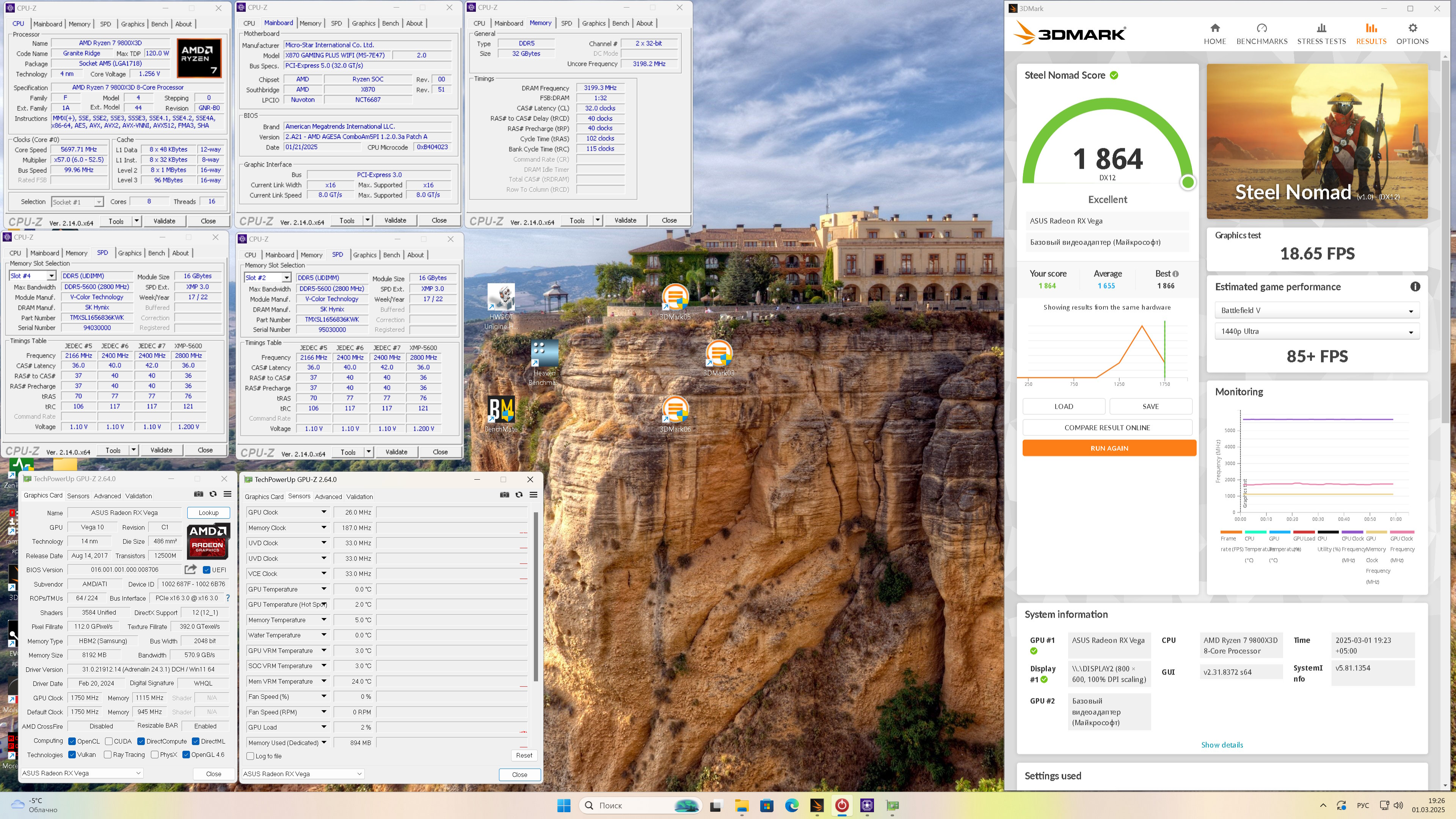Click the Lookup button in GPU-Z
The width and height of the screenshot is (1456, 819).
[x=208, y=513]
